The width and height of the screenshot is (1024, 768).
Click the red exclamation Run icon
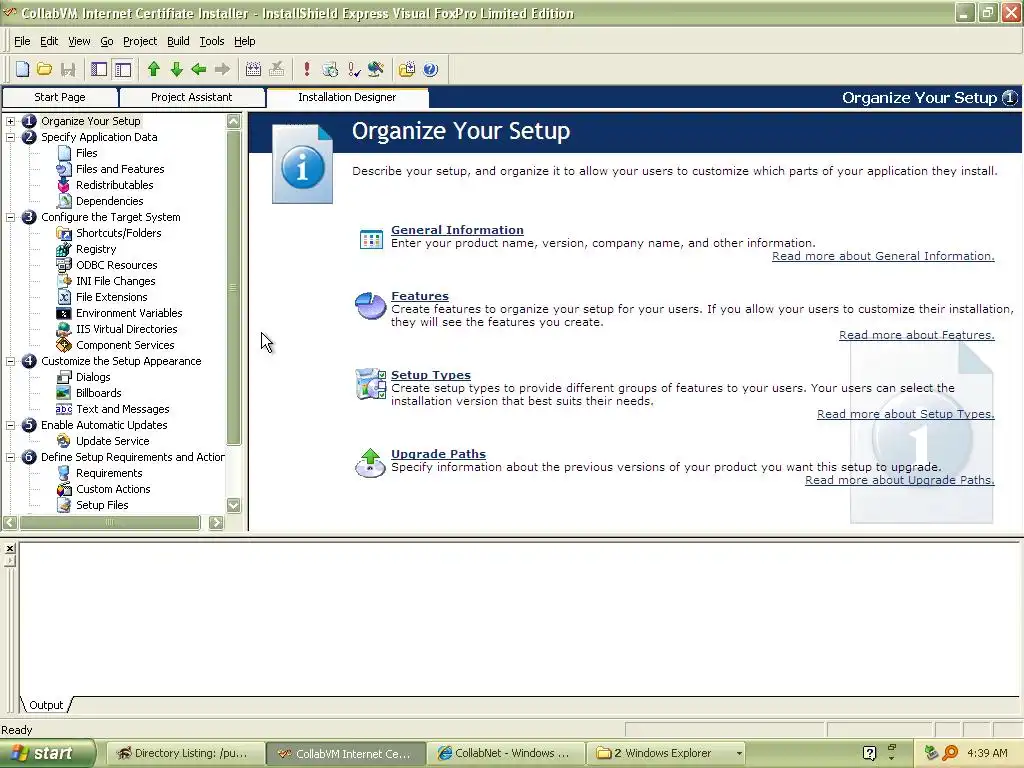coord(306,69)
